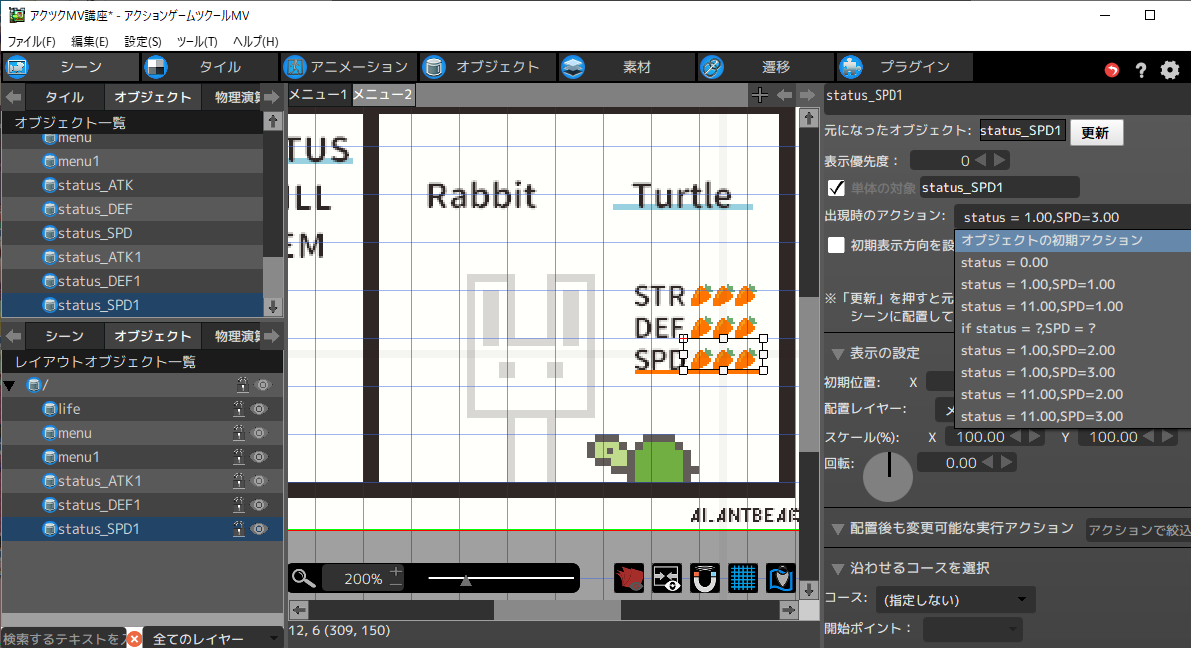Enable the 初期表示方向を設定 checkbox
Image resolution: width=1191 pixels, height=648 pixels.
point(837,245)
